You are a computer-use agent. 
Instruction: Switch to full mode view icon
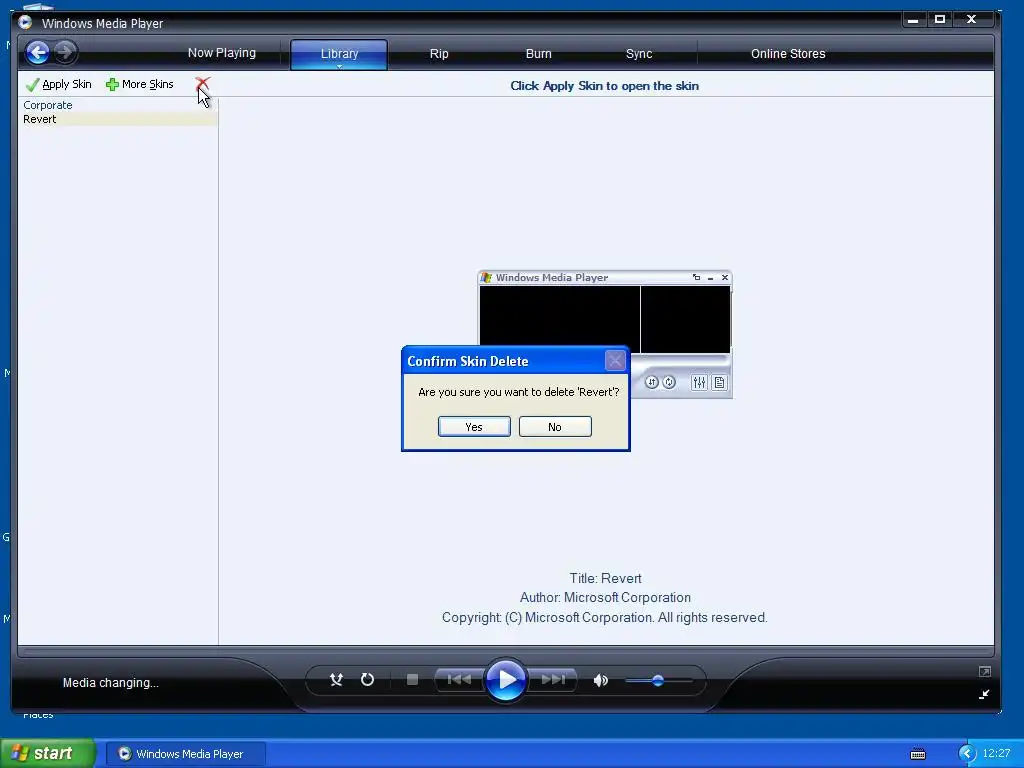tap(985, 671)
